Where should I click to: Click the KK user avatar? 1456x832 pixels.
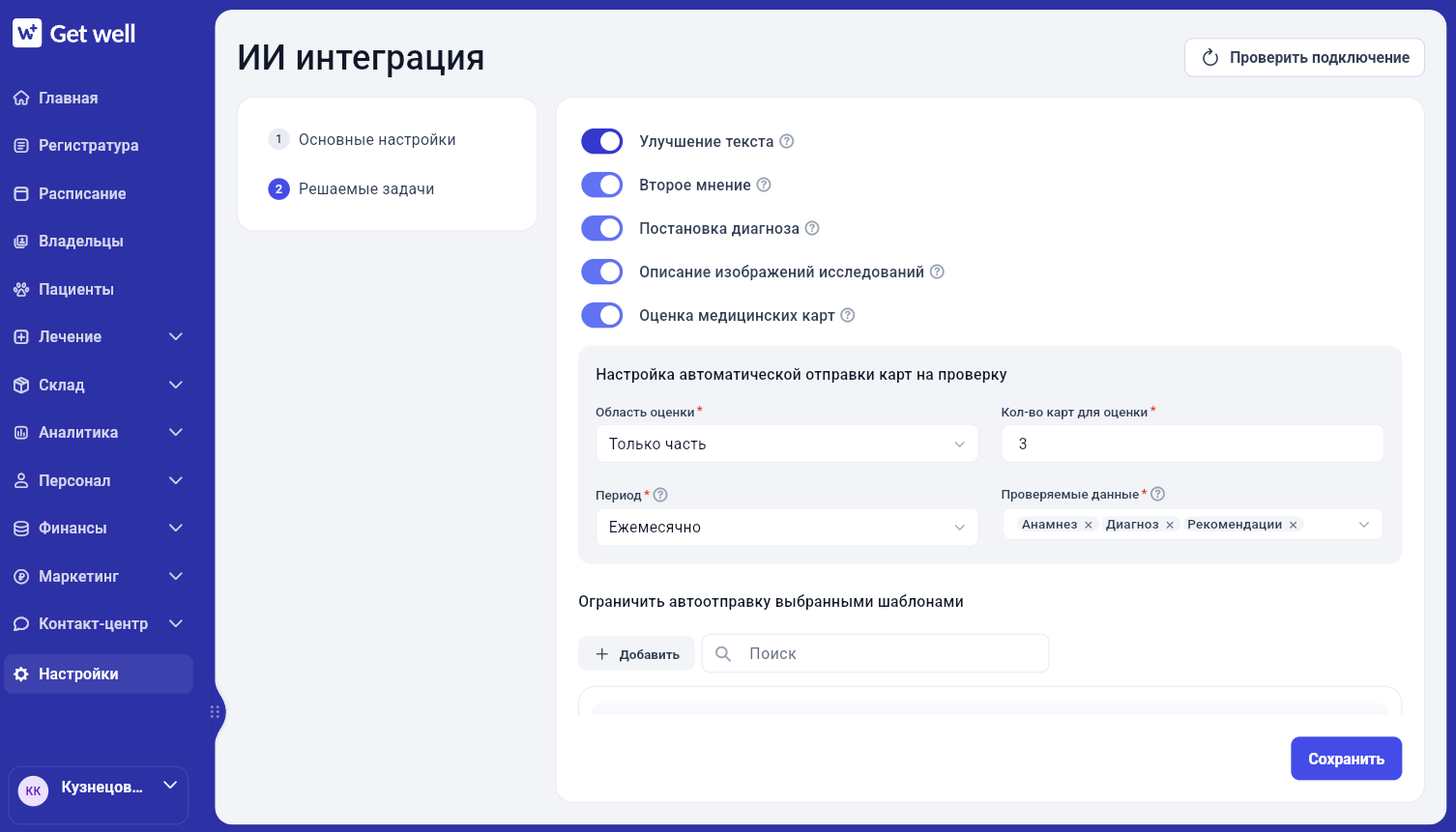(x=34, y=791)
